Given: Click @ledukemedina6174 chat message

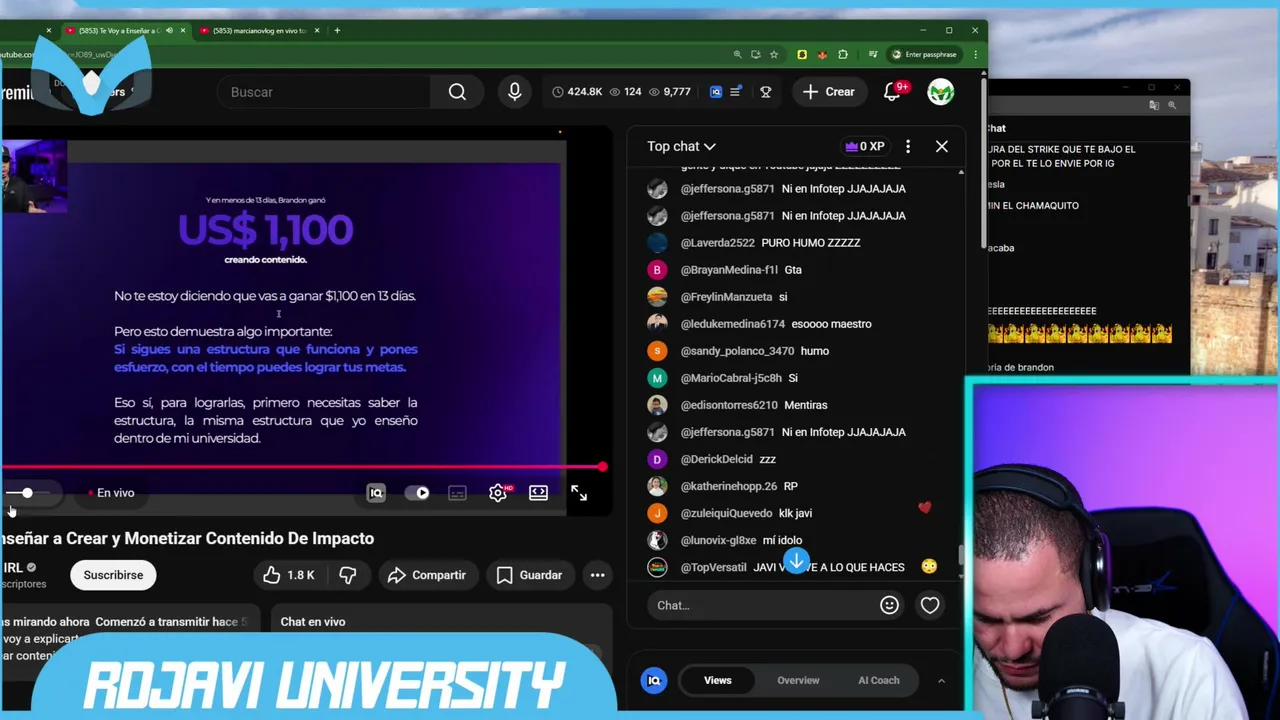Looking at the screenshot, I should point(776,324).
